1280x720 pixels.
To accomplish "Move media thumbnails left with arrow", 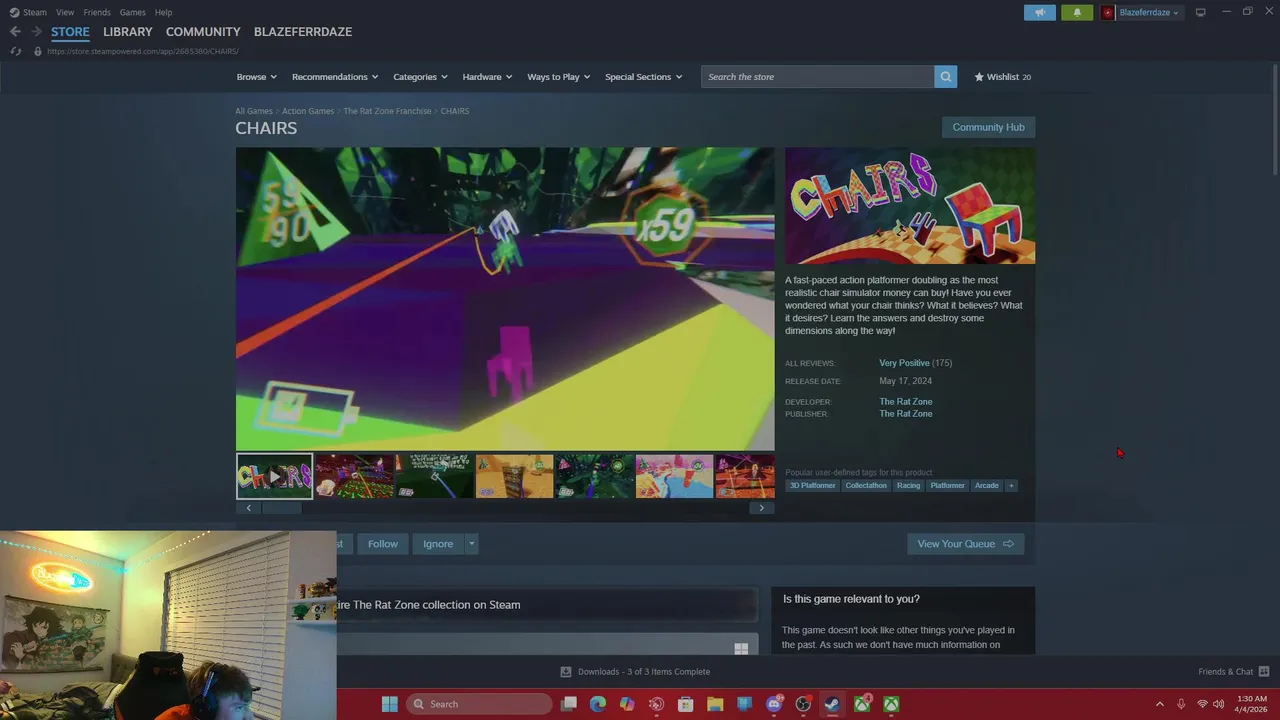I will (x=248, y=508).
